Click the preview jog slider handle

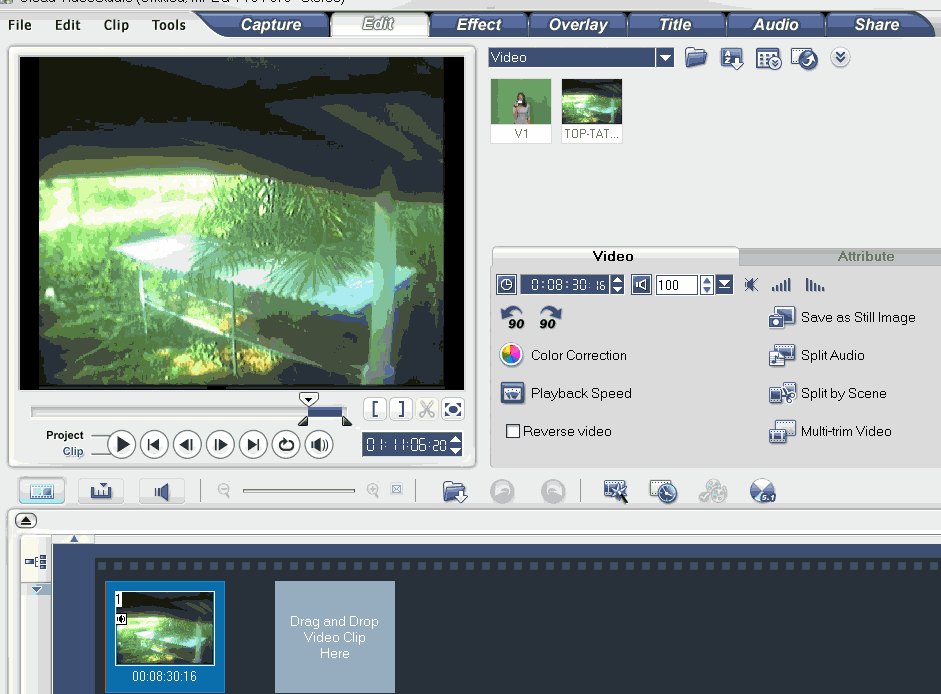pos(308,399)
